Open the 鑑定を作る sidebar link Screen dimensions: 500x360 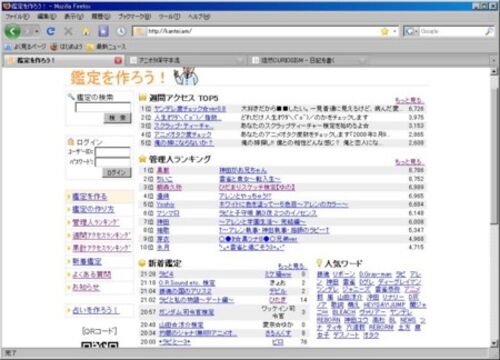(90, 197)
